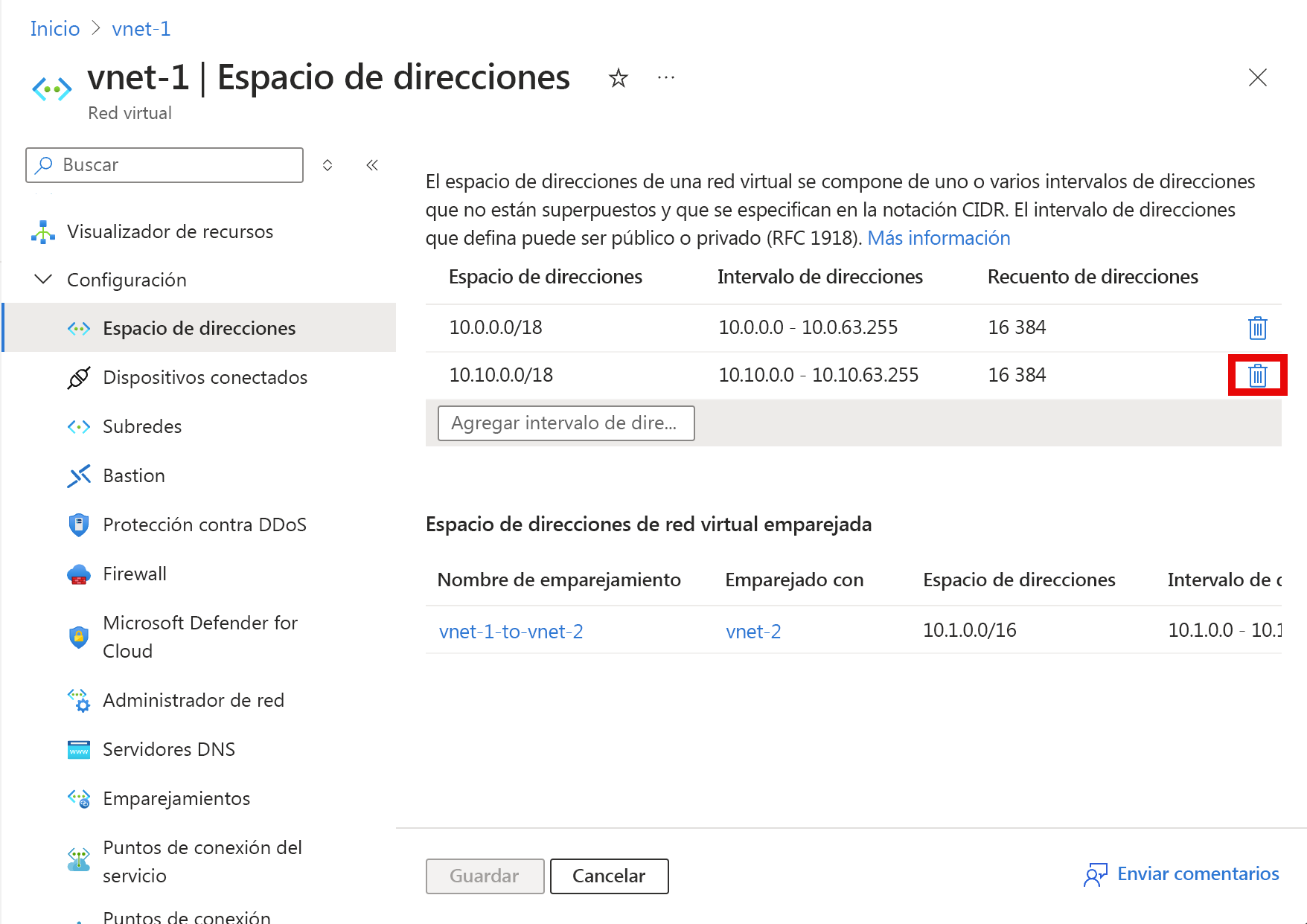Click inside the Buscar search field
Image resolution: width=1307 pixels, height=924 pixels.
coord(164,164)
